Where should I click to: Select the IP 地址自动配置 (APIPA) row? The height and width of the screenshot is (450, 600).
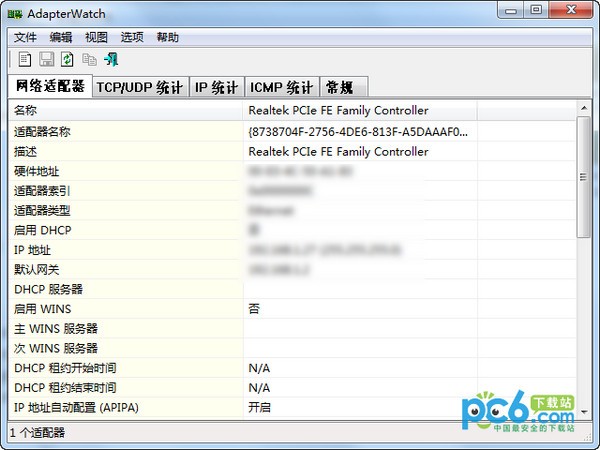pyautogui.click(x=292, y=408)
